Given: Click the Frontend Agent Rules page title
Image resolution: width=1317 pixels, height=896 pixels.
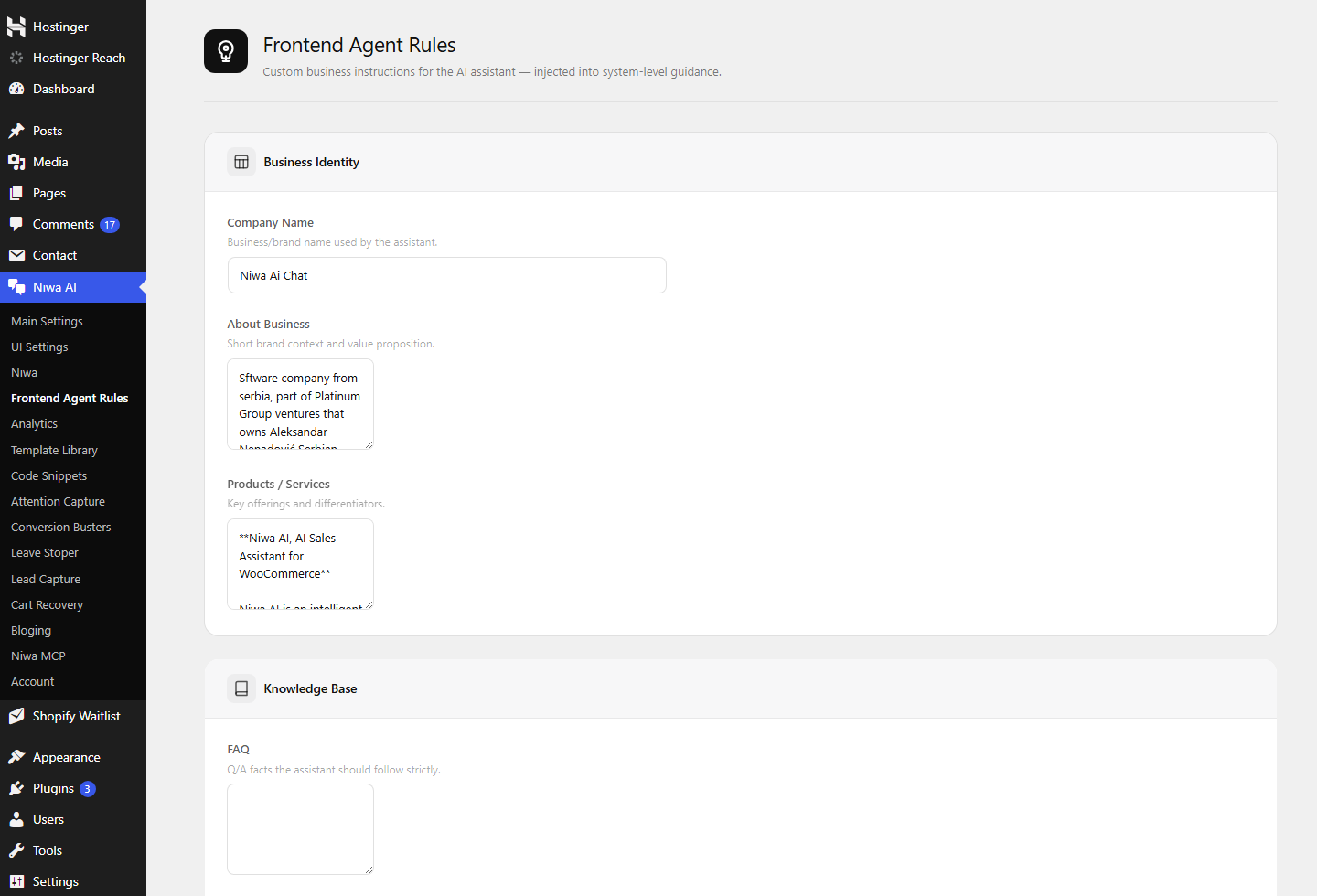Looking at the screenshot, I should pos(359,45).
